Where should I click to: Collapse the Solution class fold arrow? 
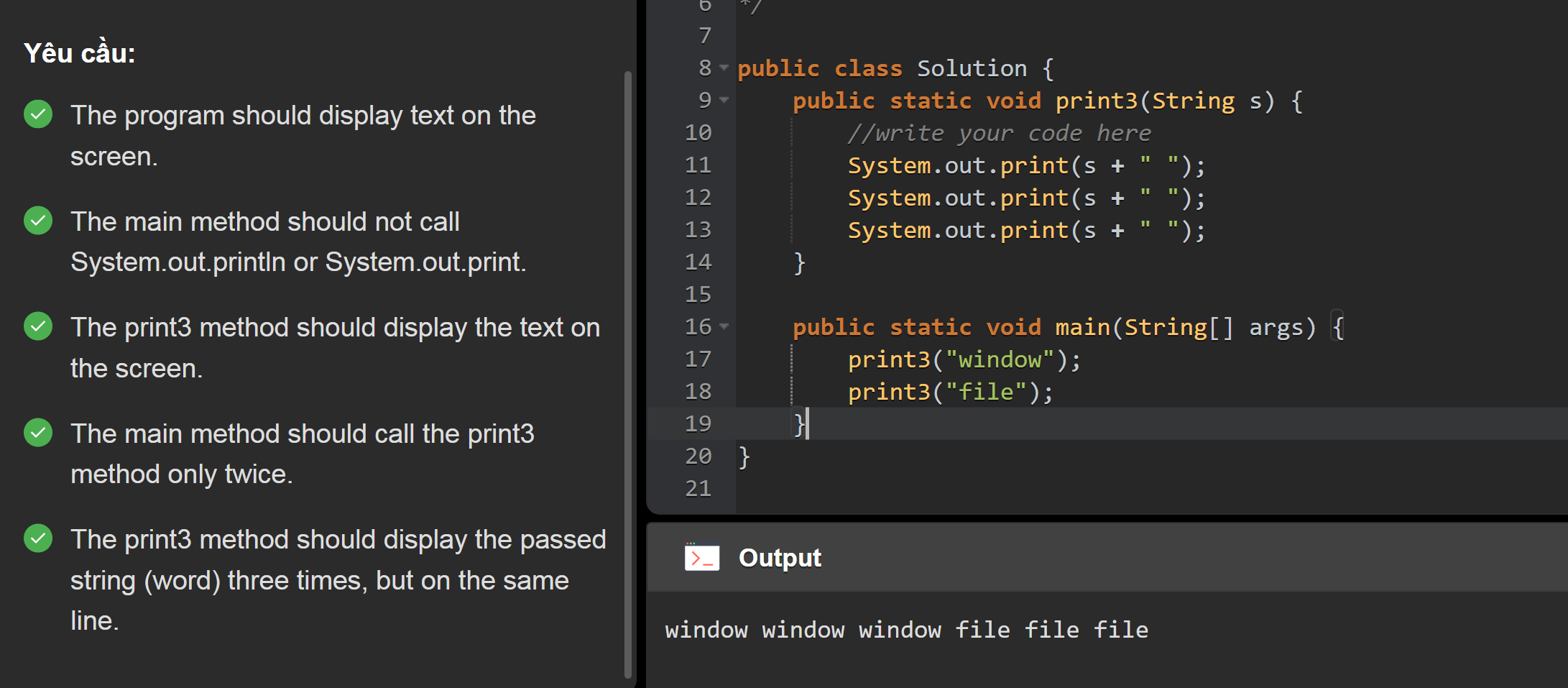(724, 68)
